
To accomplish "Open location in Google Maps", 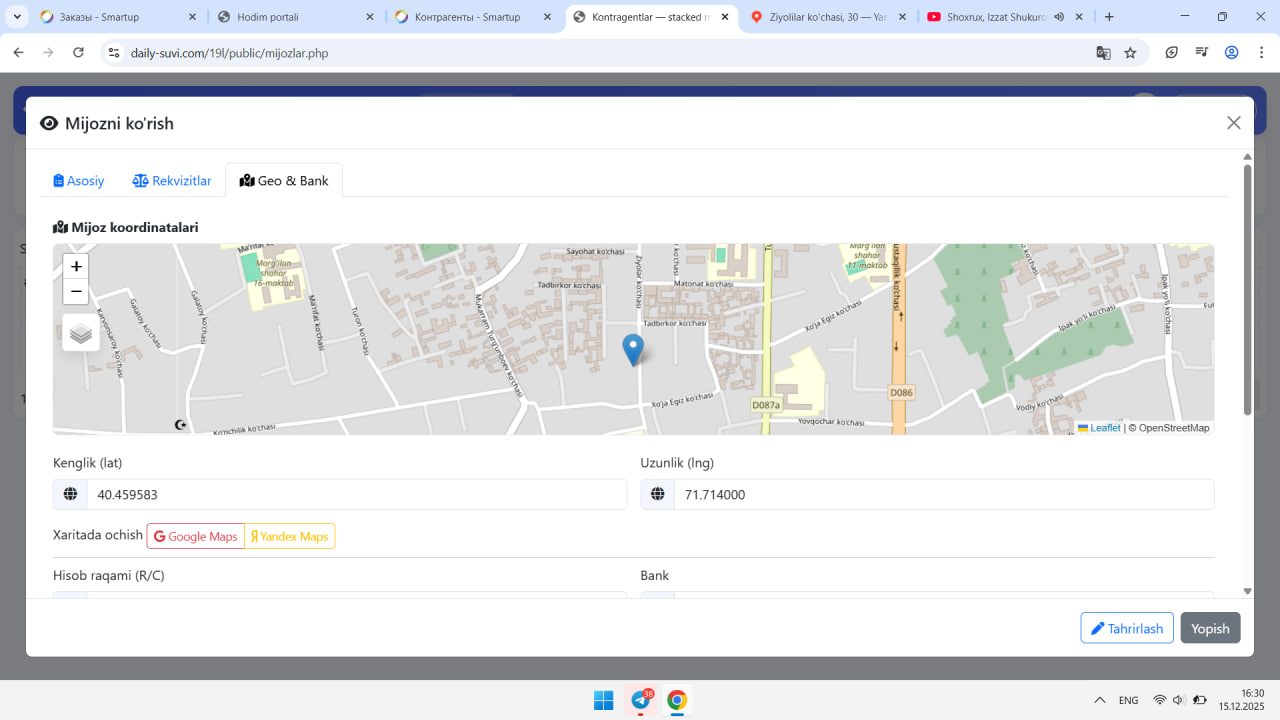I will pos(196,537).
